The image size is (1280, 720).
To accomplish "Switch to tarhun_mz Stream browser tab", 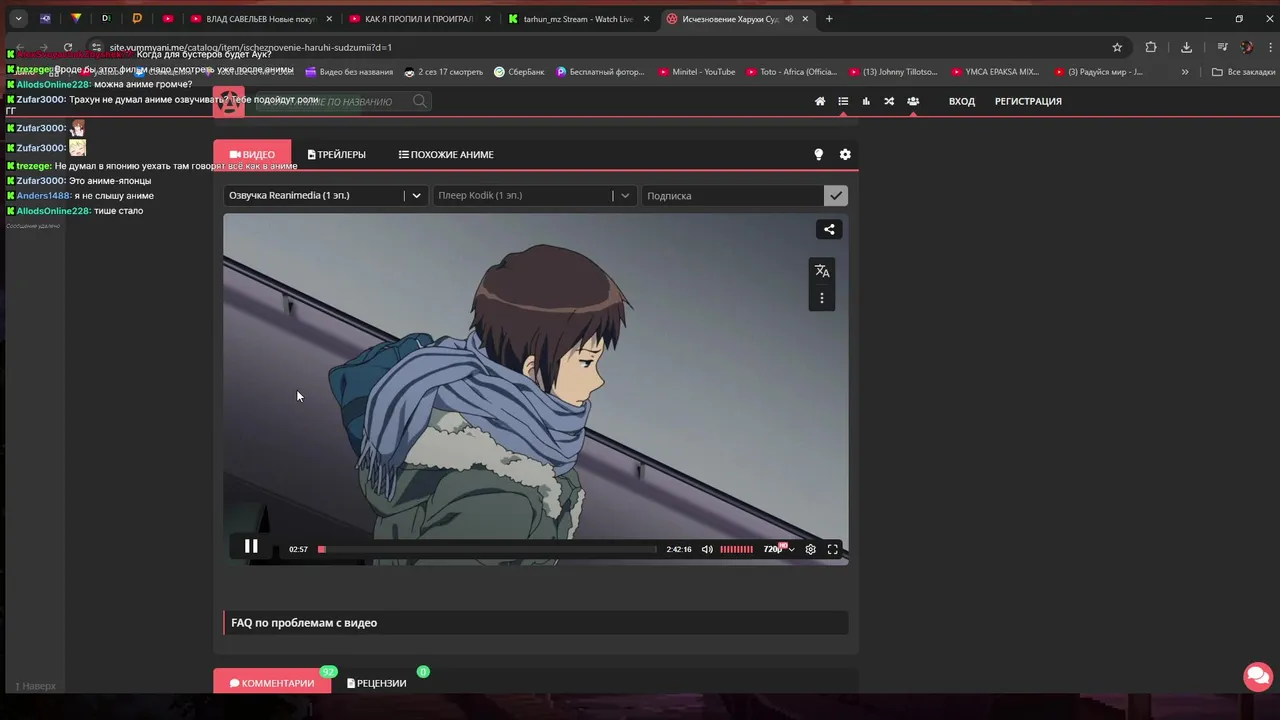I will pyautogui.click(x=577, y=19).
